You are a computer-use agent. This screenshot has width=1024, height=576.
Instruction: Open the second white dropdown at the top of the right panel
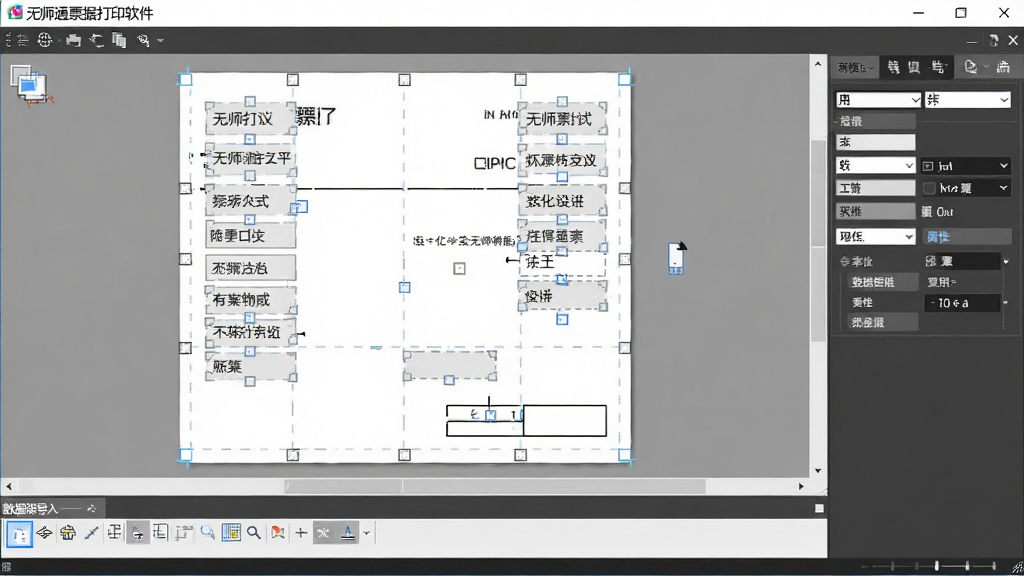click(968, 99)
